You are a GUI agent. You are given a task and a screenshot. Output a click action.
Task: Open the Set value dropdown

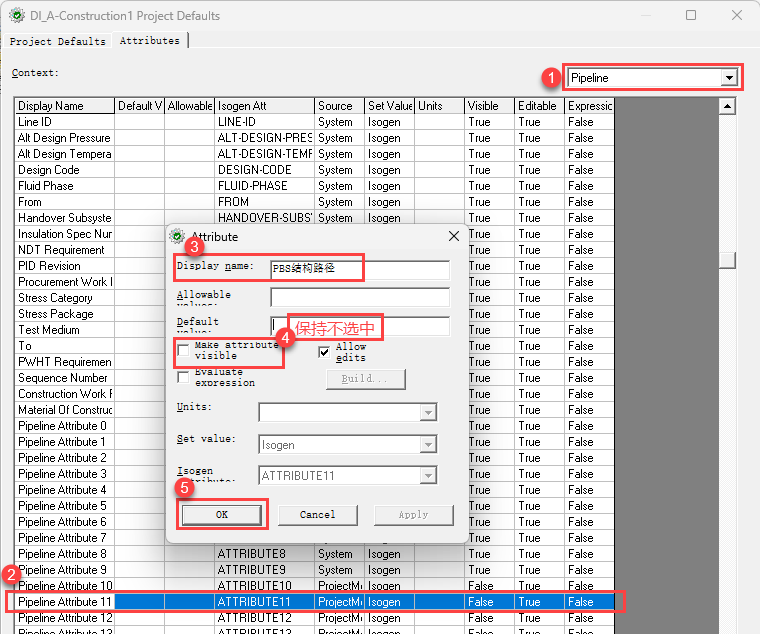pyautogui.click(x=428, y=445)
